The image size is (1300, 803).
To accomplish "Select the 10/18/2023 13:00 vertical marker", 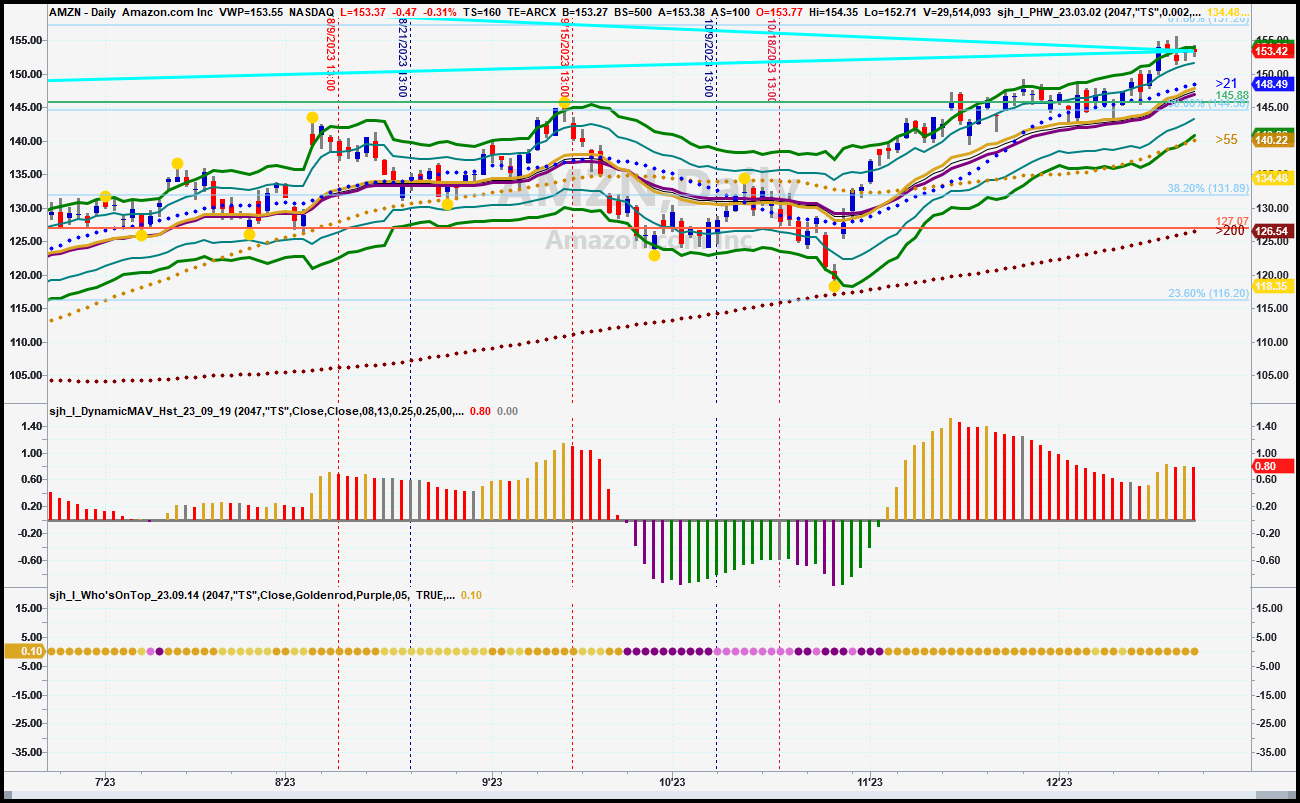I will pyautogui.click(x=771, y=60).
